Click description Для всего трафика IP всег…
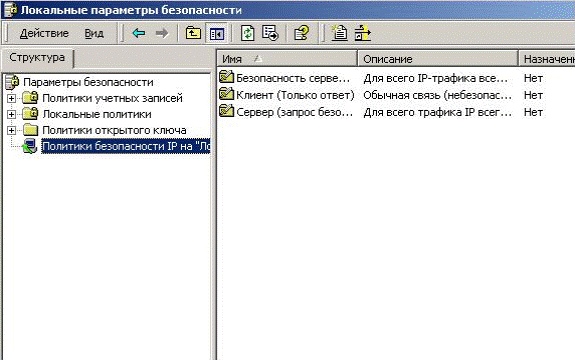Viewport: 575px width, 360px height. [437, 112]
